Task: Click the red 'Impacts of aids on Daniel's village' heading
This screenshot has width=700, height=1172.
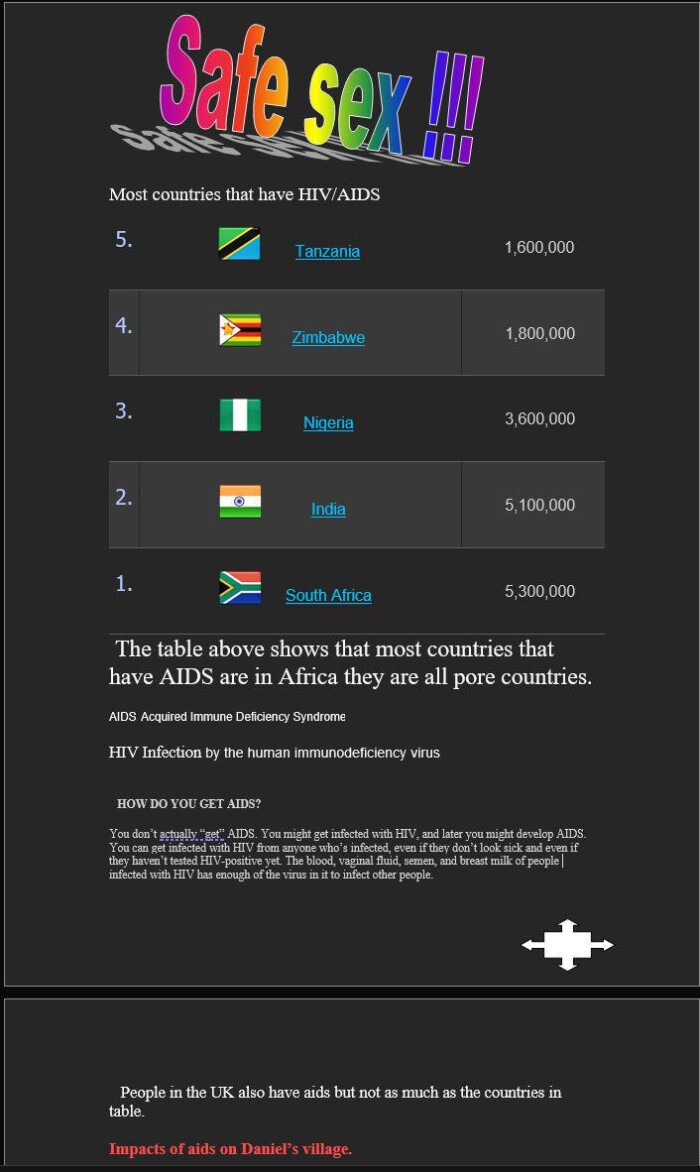Action: [x=230, y=1149]
